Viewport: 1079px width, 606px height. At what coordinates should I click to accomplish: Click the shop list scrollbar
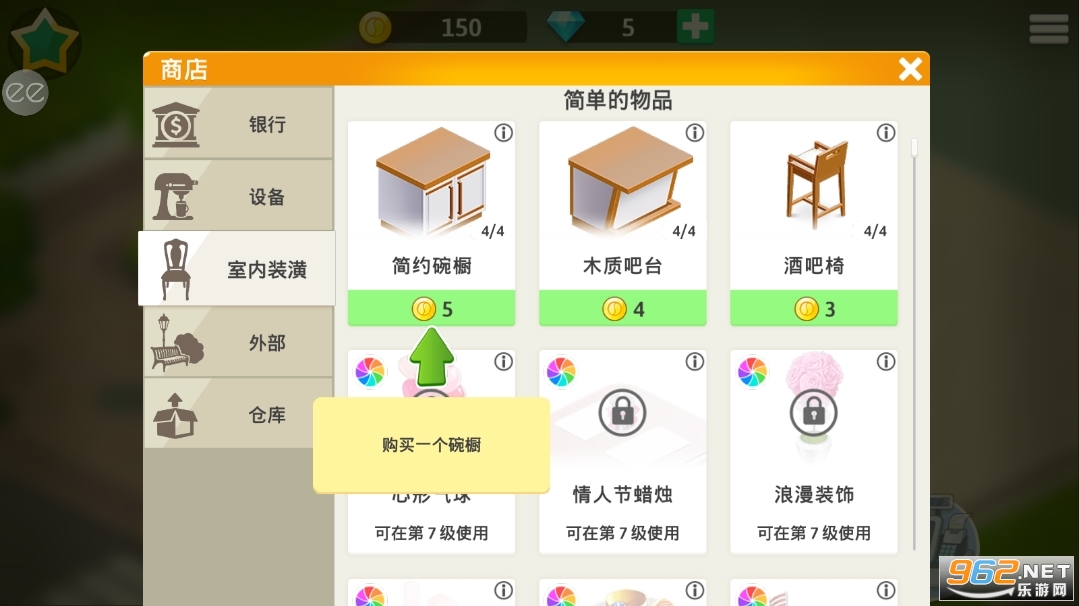915,344
